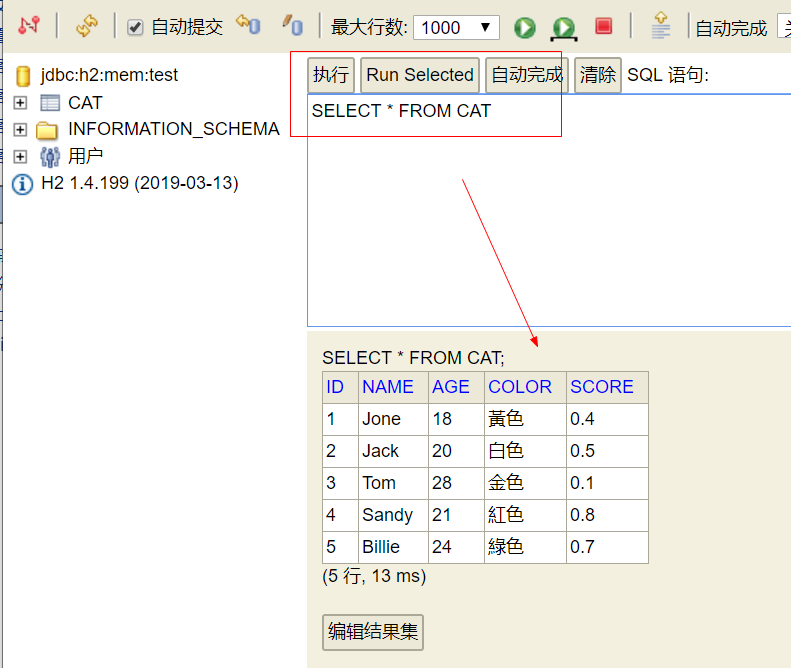Click the 綠色 color cell
791x668 pixels.
(x=525, y=547)
